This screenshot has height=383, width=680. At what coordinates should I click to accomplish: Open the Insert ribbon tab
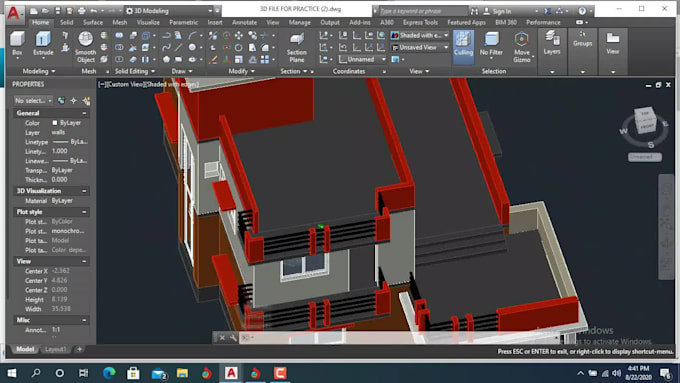(215, 22)
